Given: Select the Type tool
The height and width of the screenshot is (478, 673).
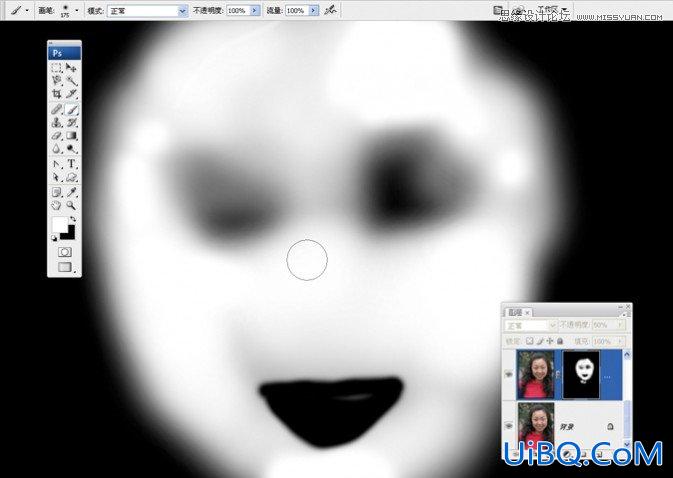Looking at the screenshot, I should [x=71, y=164].
